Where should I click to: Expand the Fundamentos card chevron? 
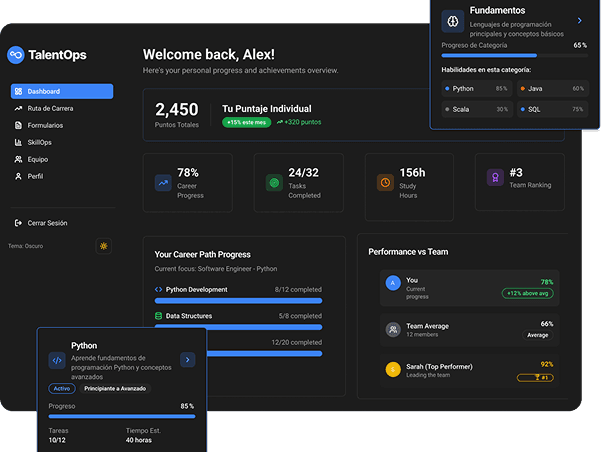pos(580,20)
